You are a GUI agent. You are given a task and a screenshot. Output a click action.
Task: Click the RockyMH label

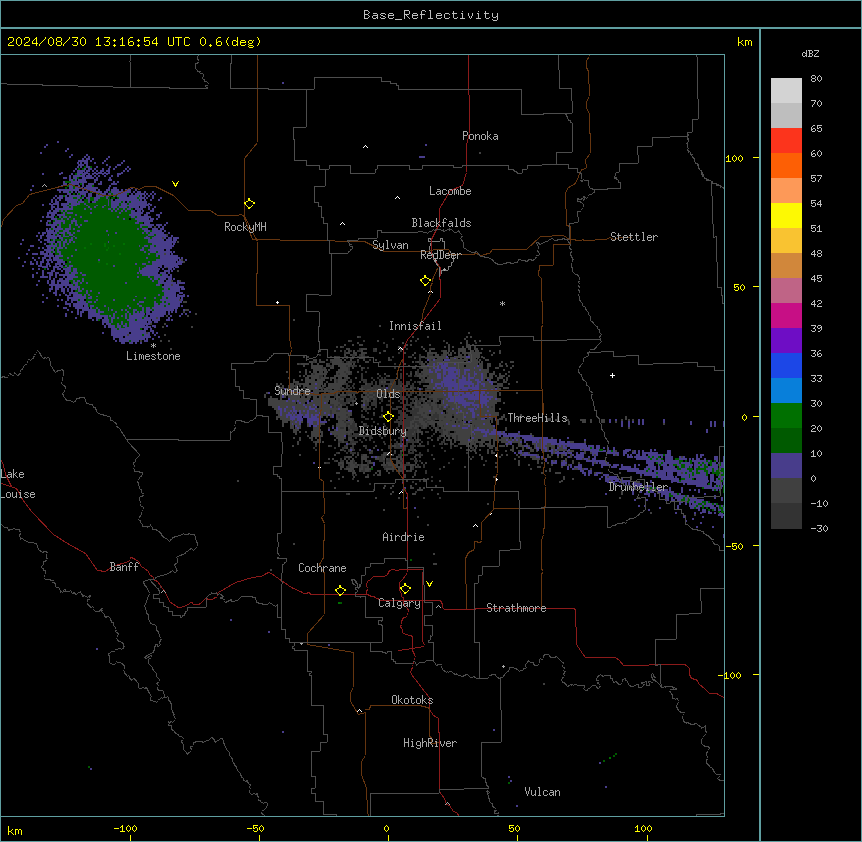(245, 227)
